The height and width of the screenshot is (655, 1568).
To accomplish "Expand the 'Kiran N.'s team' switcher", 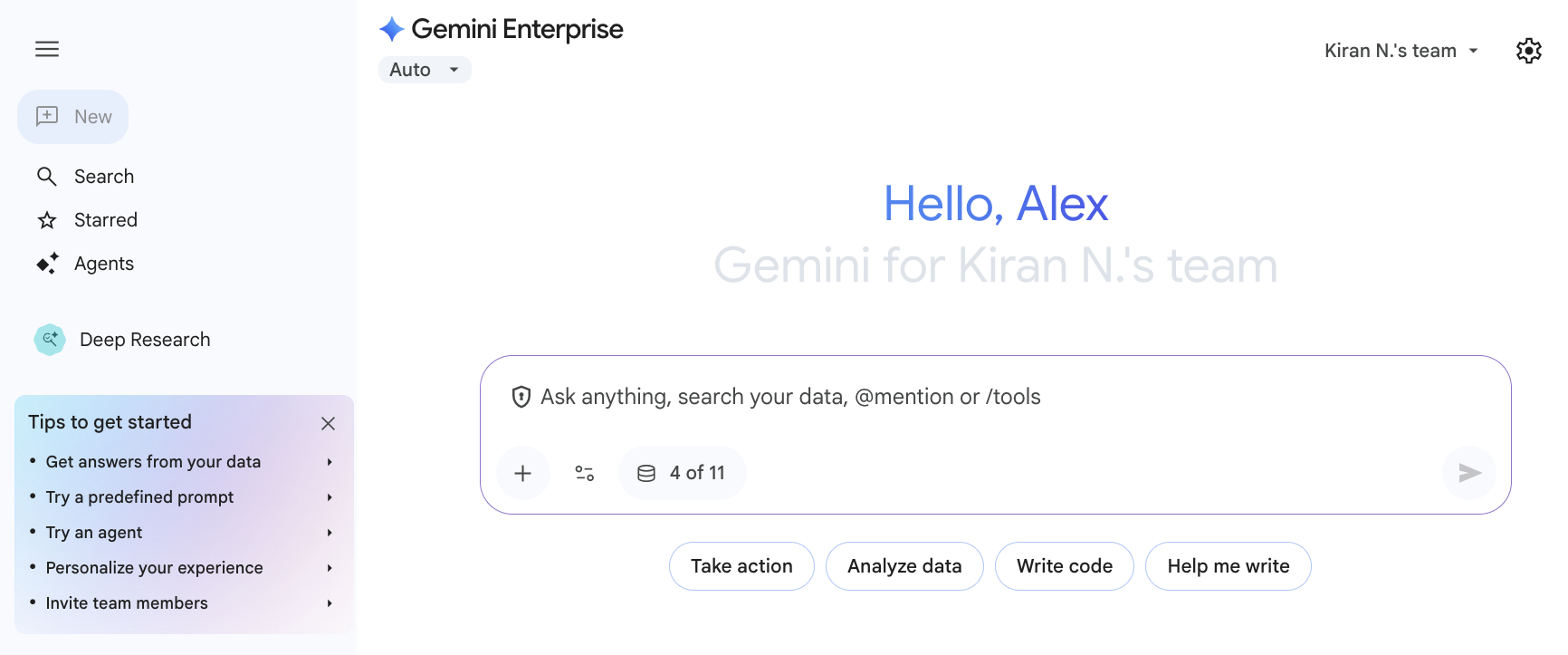I will (x=1401, y=50).
